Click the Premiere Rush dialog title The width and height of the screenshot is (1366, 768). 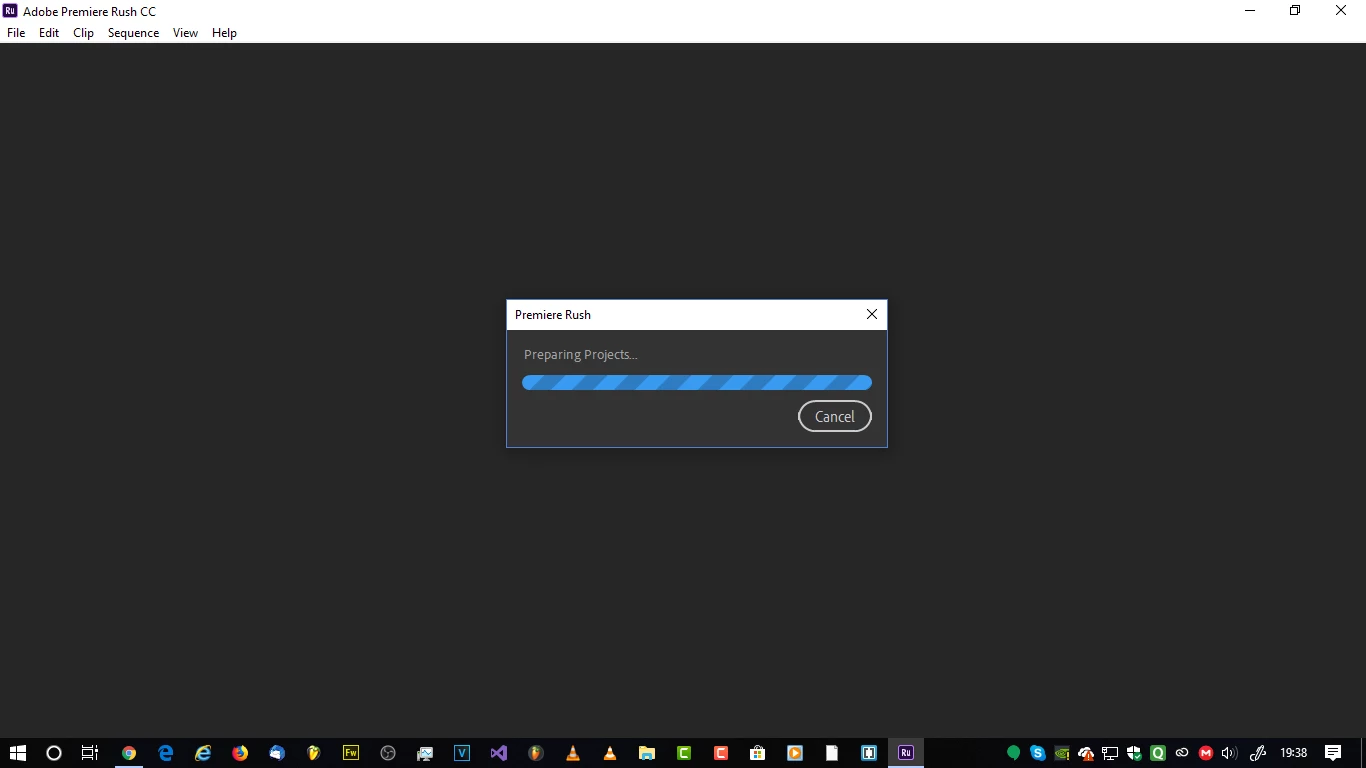point(552,314)
